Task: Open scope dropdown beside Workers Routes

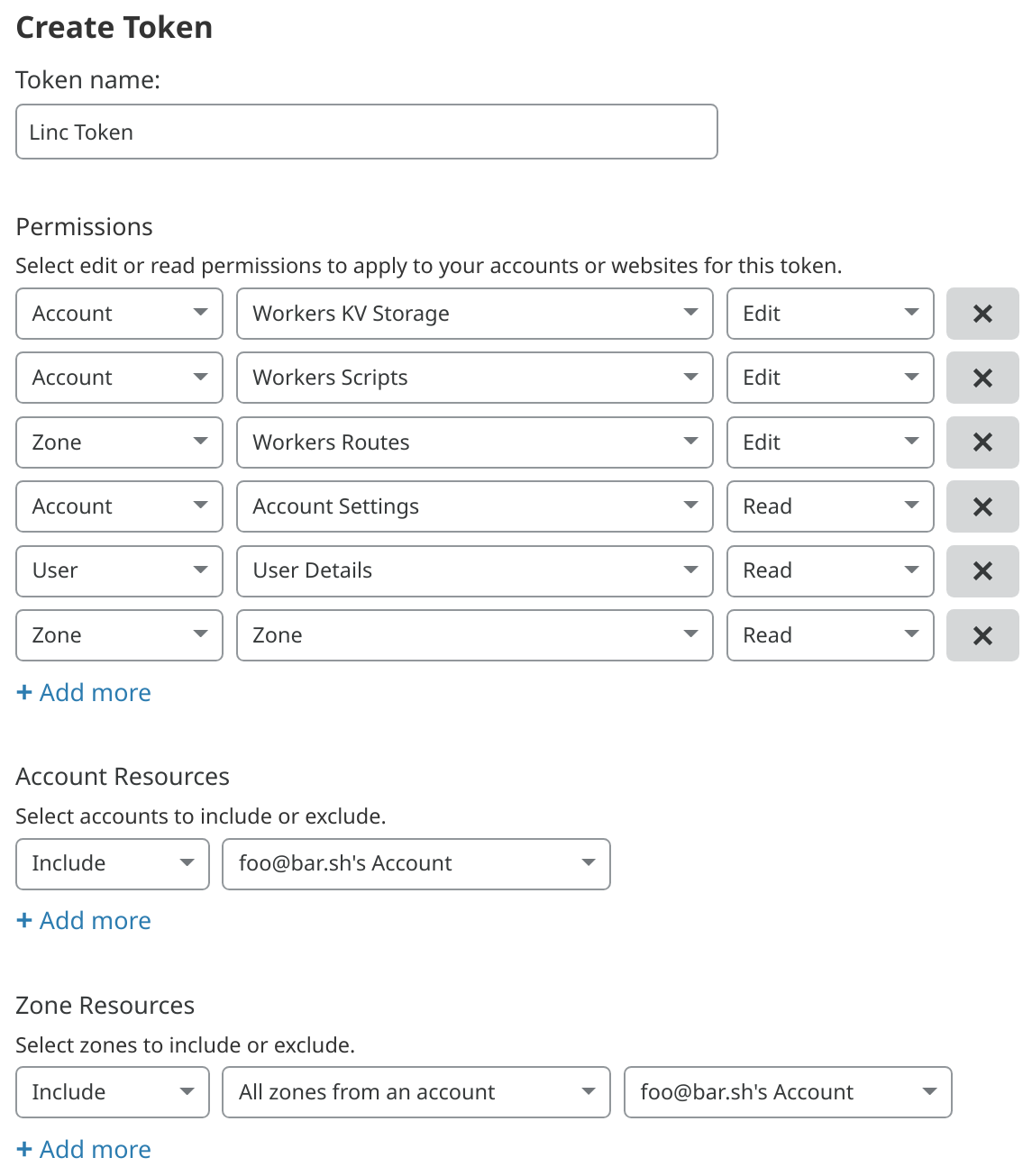Action: 119,442
